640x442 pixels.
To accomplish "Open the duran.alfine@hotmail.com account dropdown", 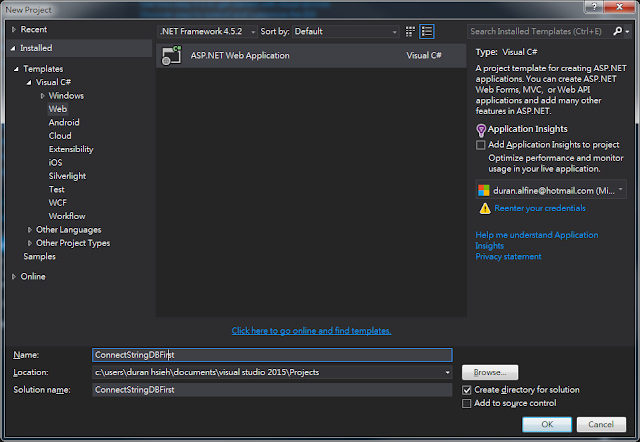I will coord(551,190).
